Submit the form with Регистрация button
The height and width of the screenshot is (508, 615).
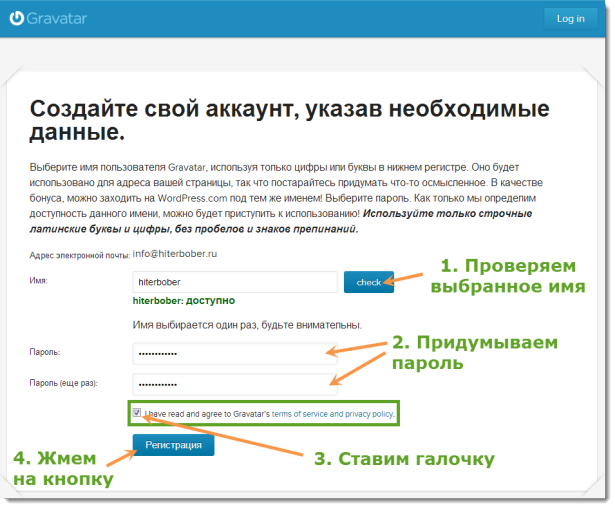(173, 445)
